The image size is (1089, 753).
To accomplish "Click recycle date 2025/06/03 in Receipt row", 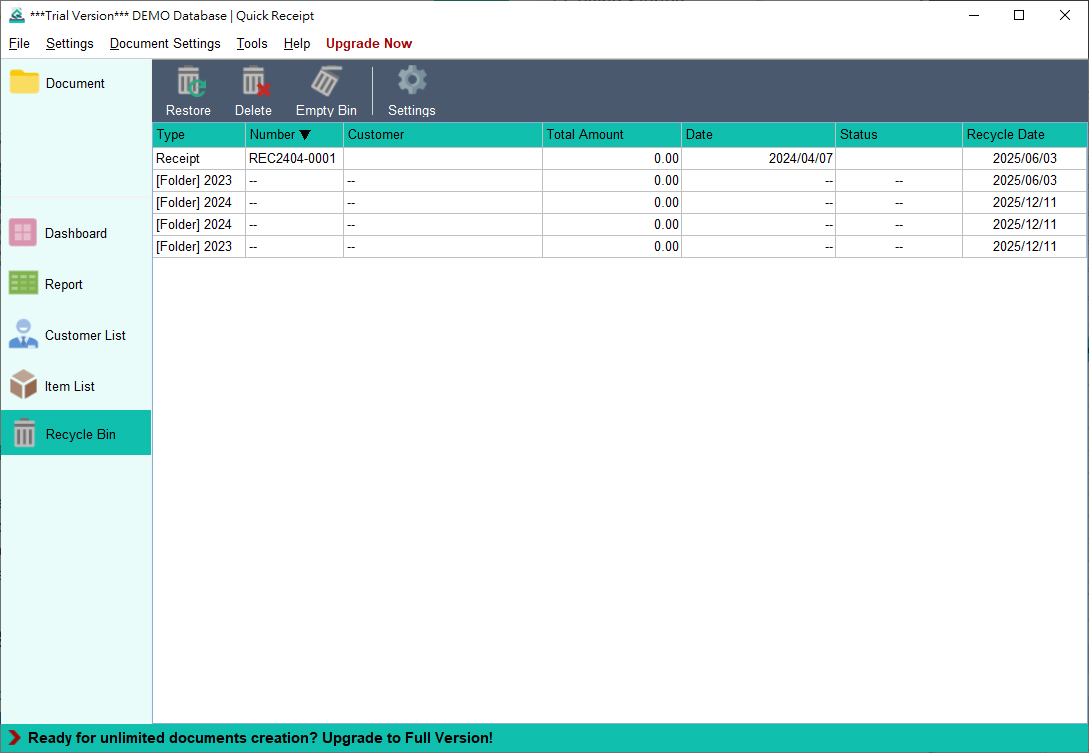I will pos(1024,158).
